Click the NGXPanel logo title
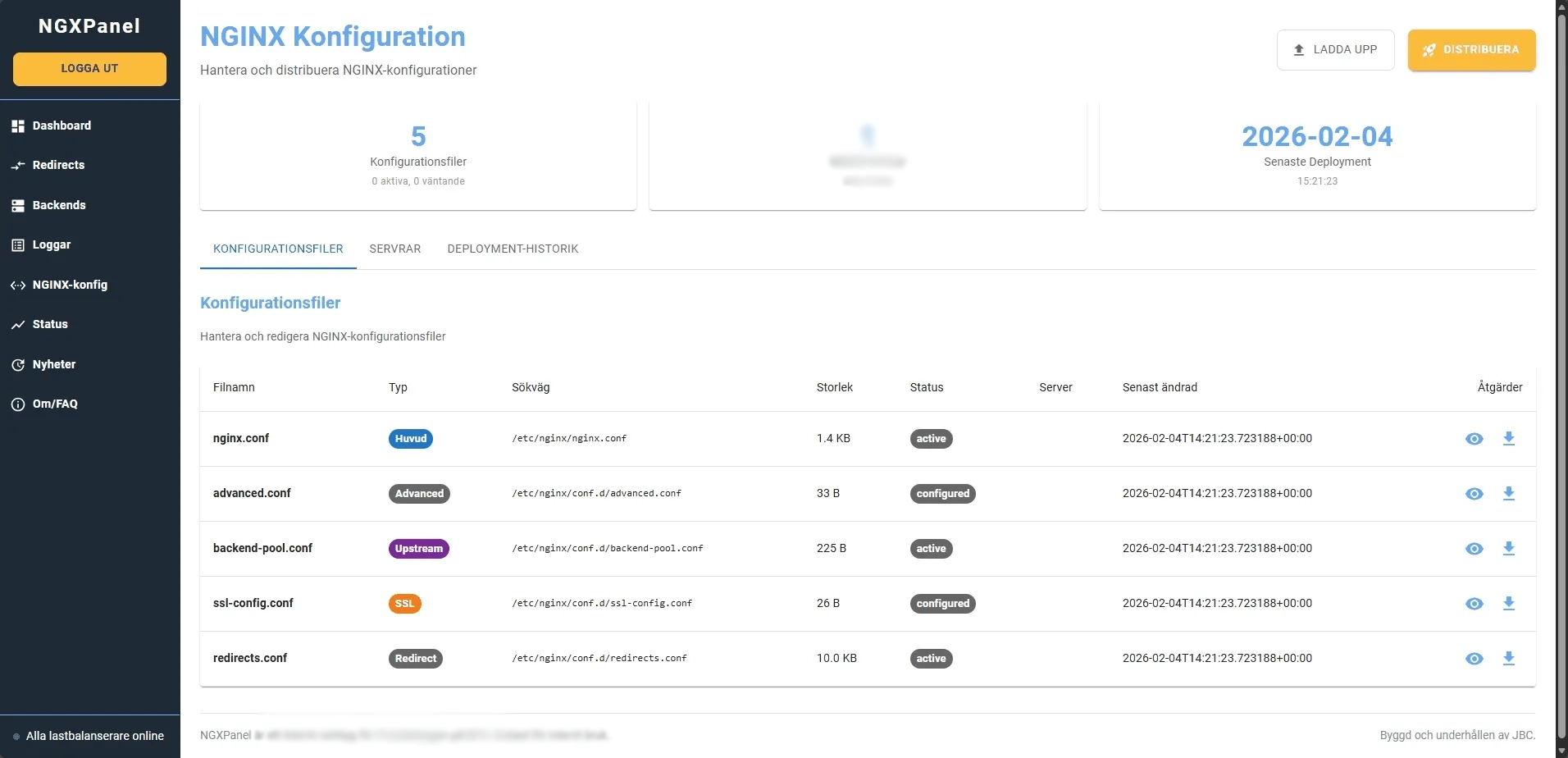Screen dimensions: 1568x758 point(89,26)
